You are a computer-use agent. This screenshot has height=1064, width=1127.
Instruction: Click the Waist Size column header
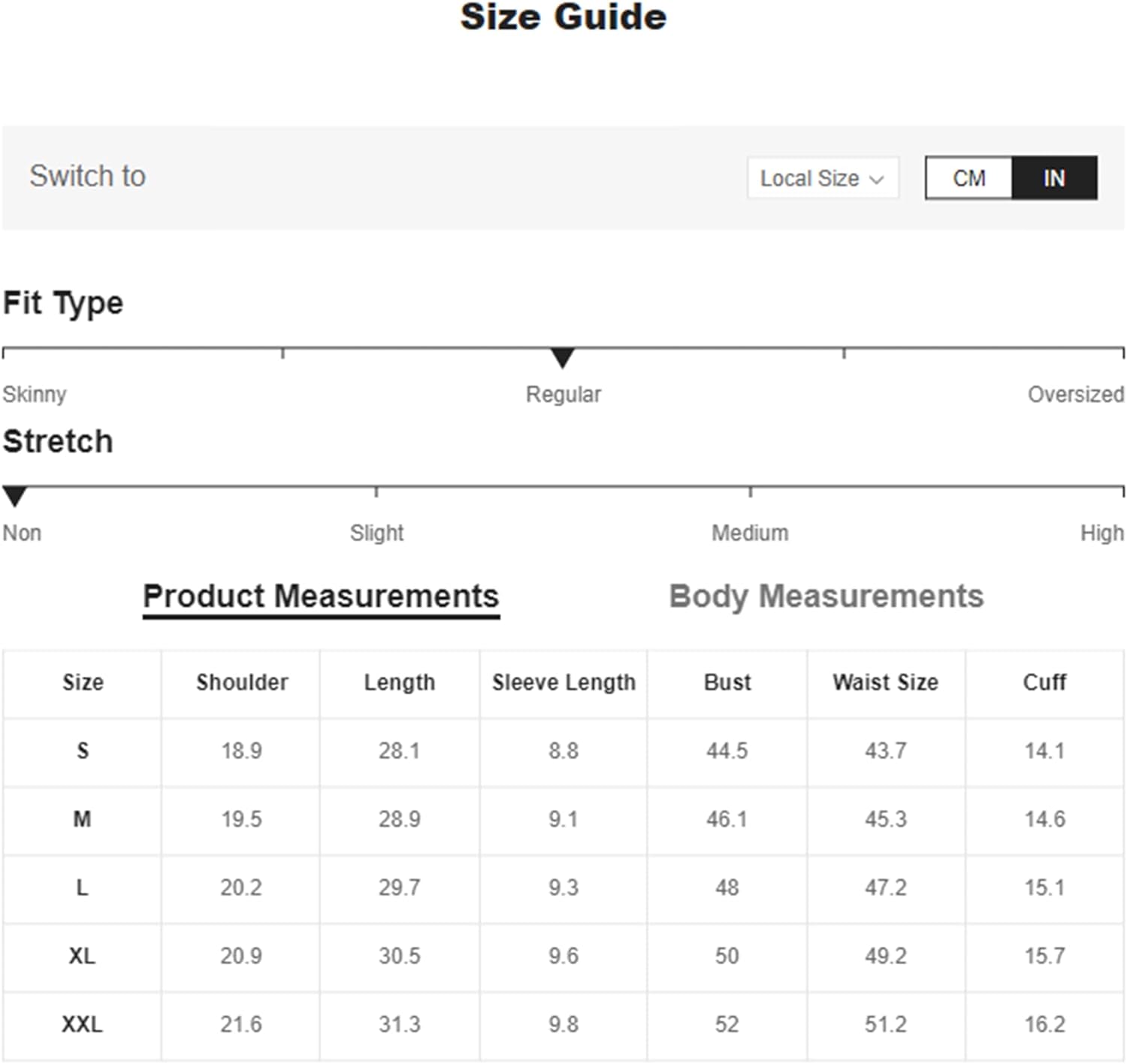(x=885, y=682)
